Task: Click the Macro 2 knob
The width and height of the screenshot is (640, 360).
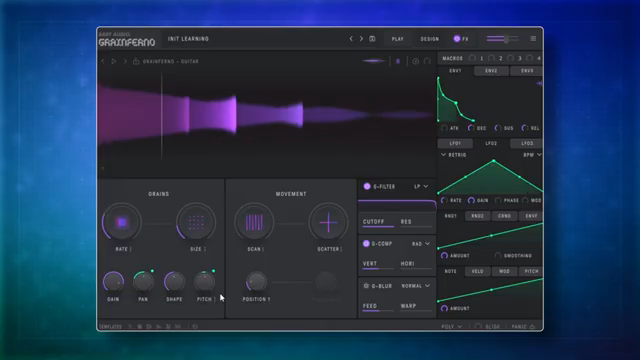Action: click(491, 58)
